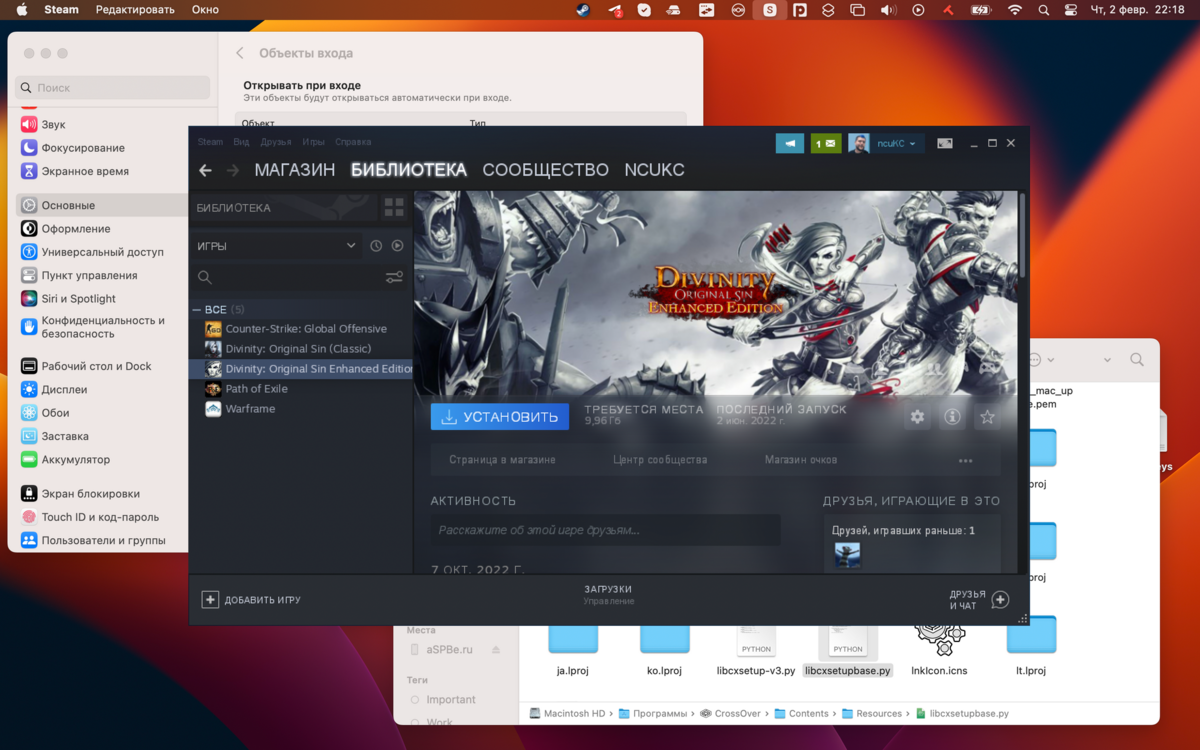Click the ncuKC profile avatar
This screenshot has width=1200, height=750.
[859, 144]
